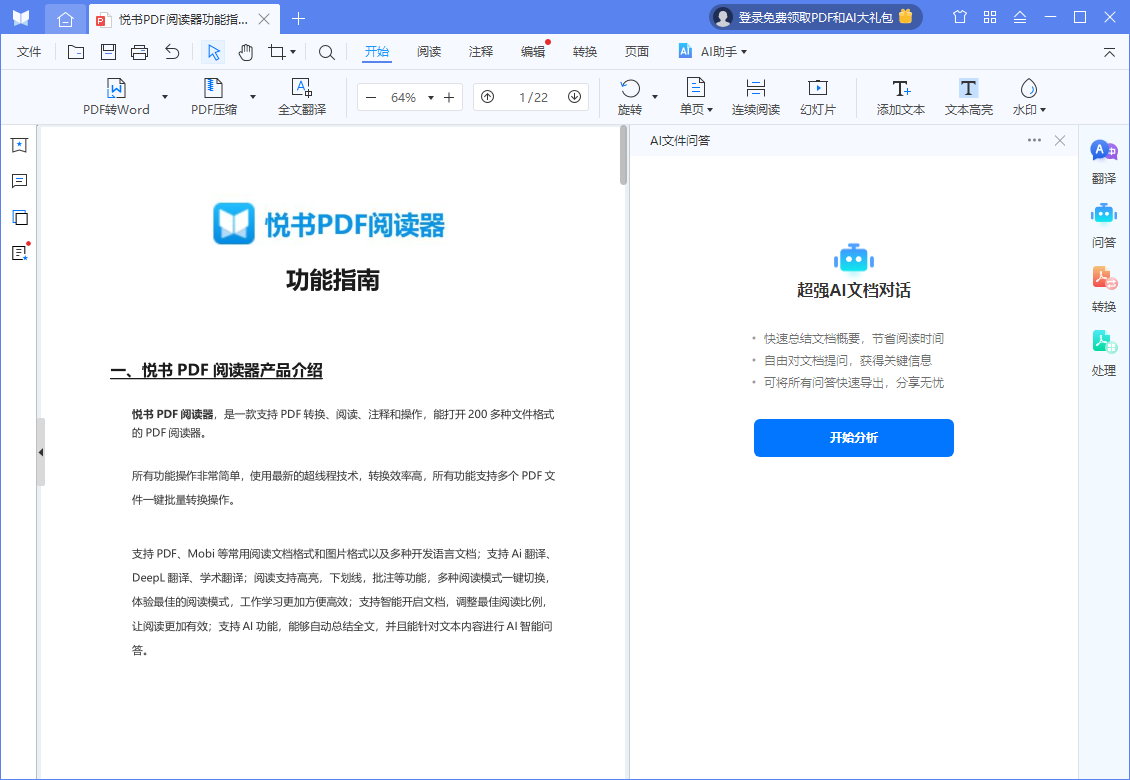Open the bookmark panel in left sidebar

point(19,146)
